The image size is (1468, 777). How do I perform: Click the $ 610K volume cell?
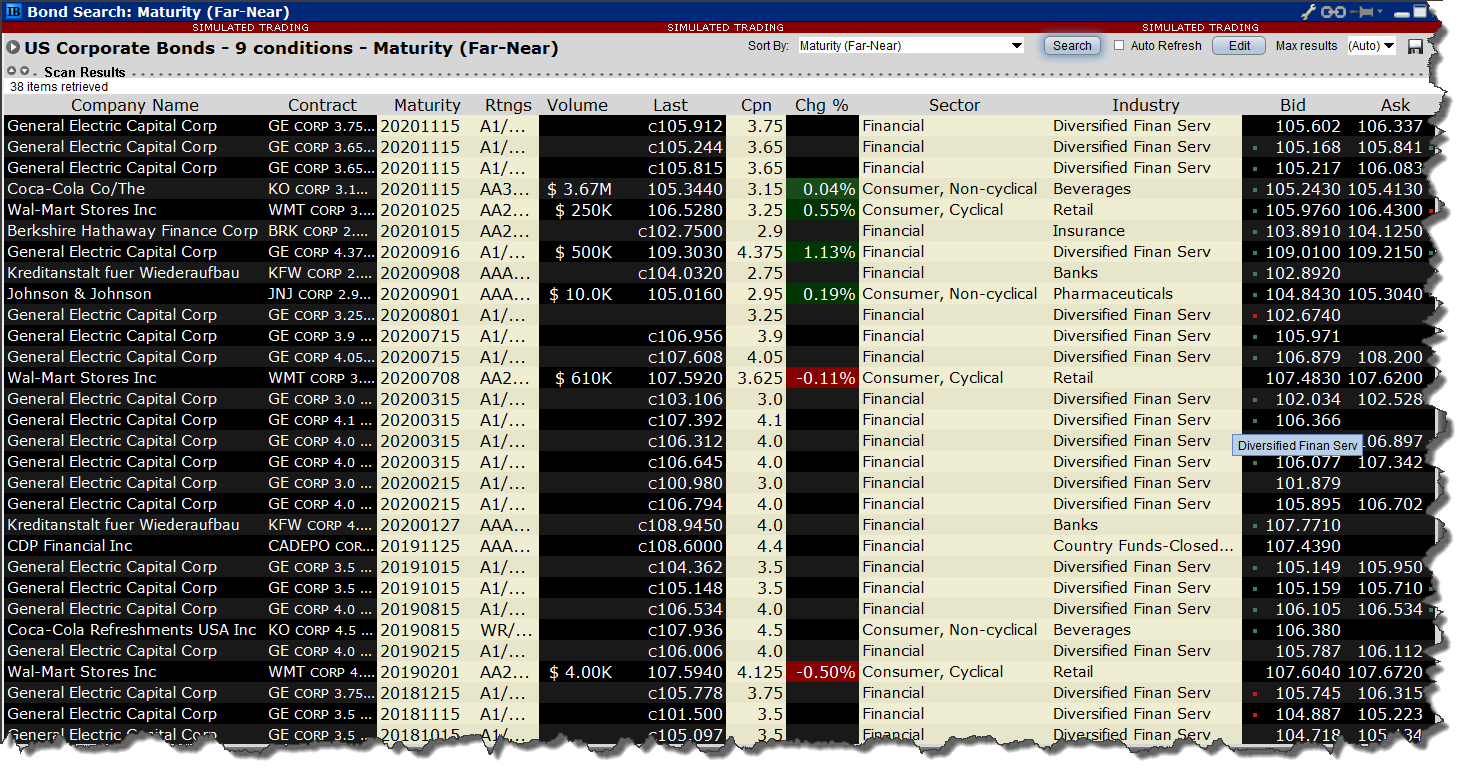pyautogui.click(x=579, y=378)
